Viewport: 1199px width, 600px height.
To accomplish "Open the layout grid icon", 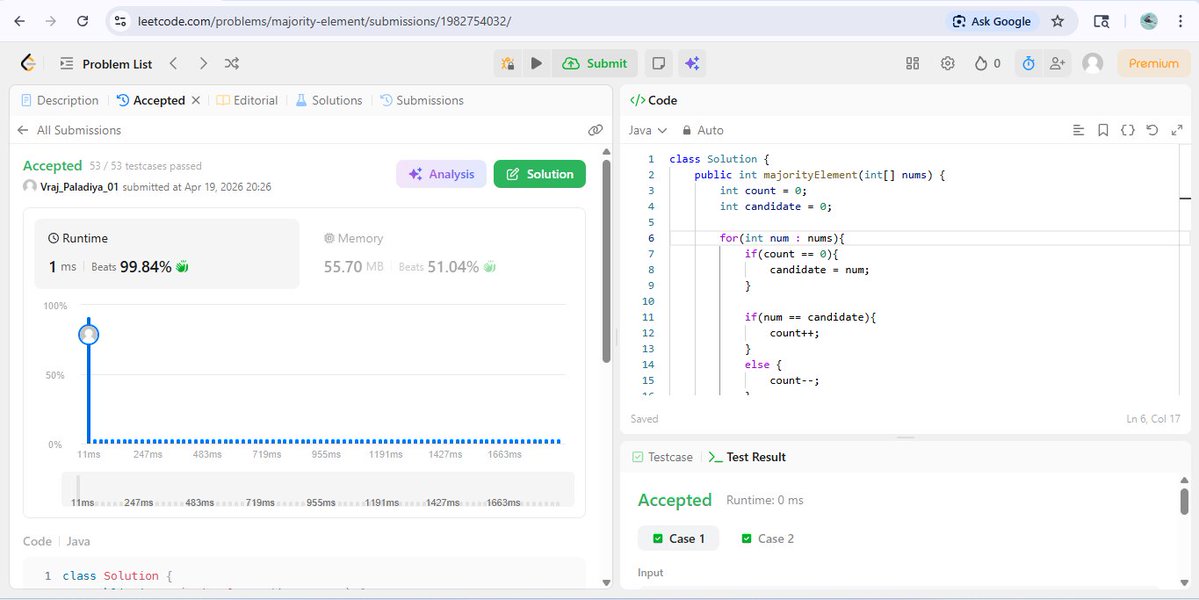I will (912, 63).
